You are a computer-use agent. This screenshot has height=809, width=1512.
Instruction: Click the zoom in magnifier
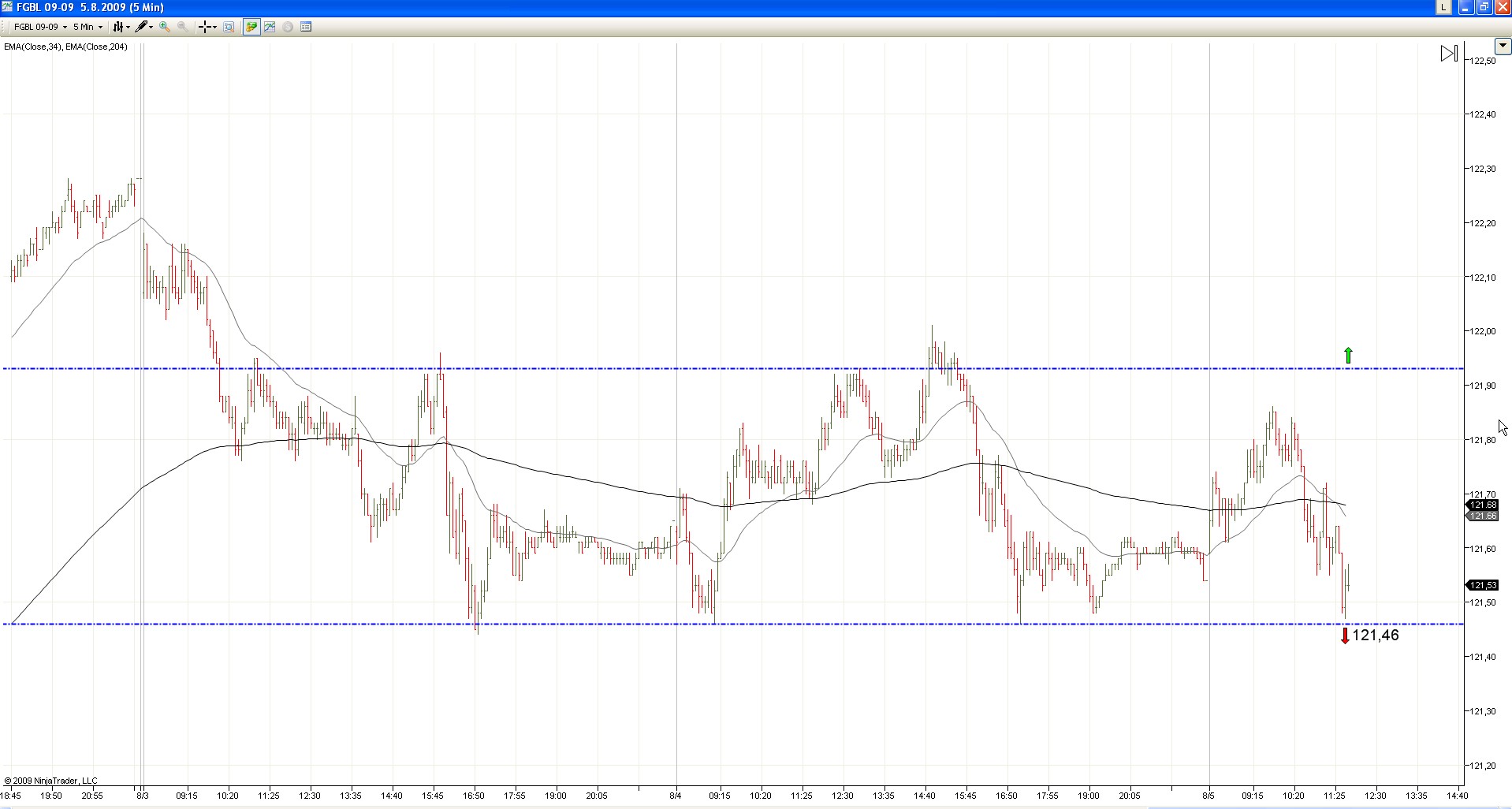point(165,27)
